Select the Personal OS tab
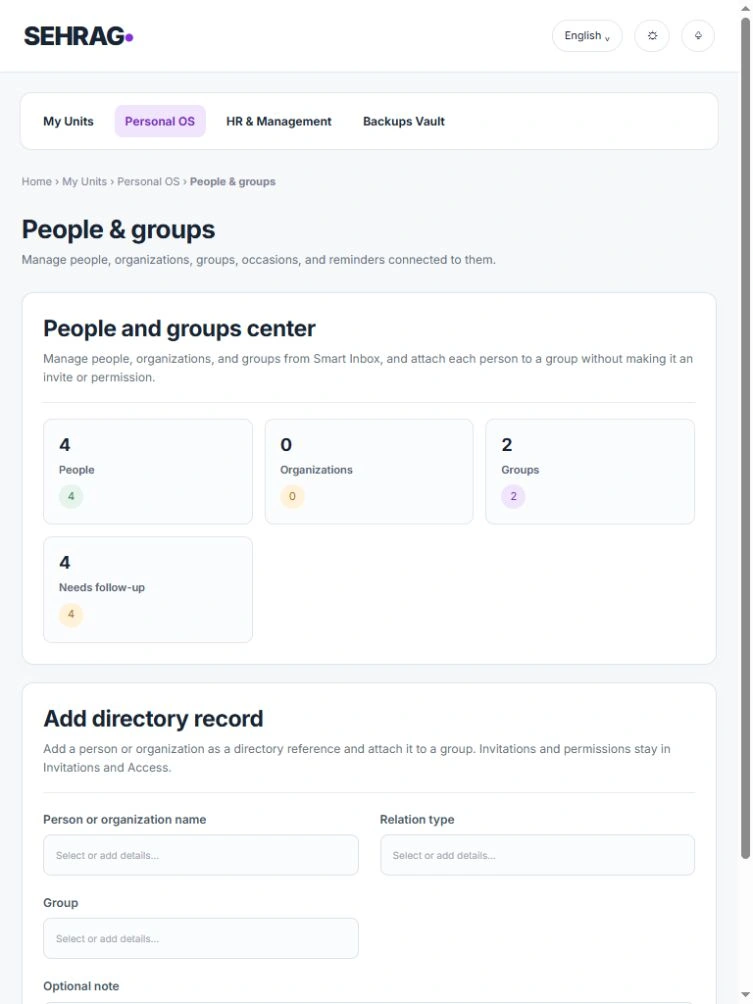Screen dimensions: 753x1004 [x=160, y=121]
